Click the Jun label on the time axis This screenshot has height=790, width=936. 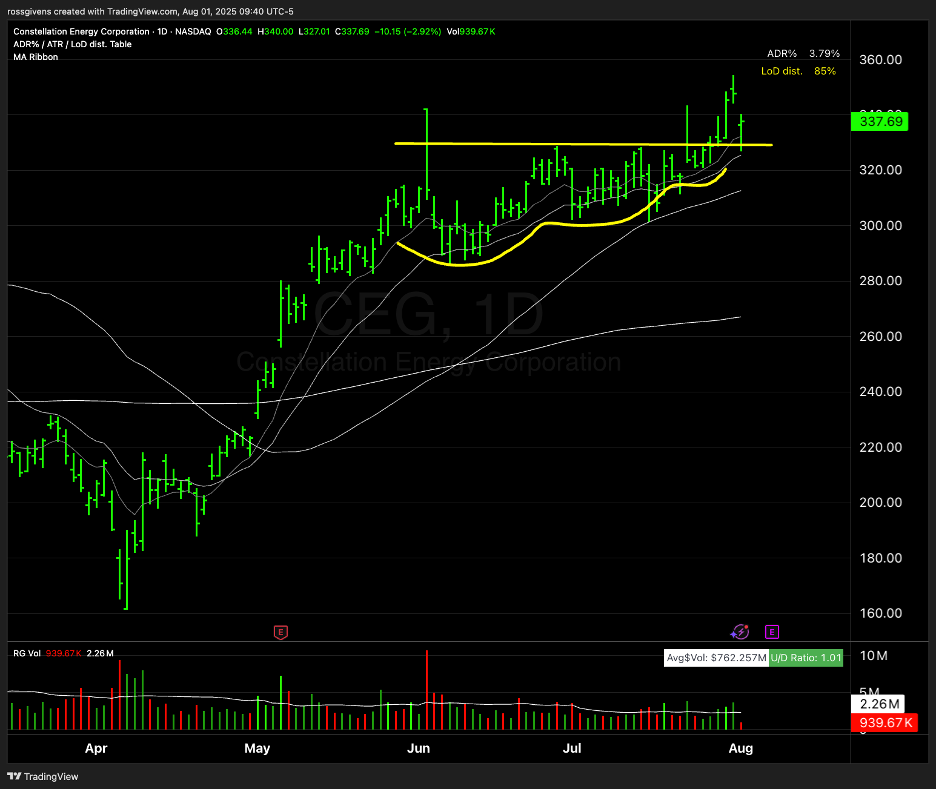(x=419, y=748)
